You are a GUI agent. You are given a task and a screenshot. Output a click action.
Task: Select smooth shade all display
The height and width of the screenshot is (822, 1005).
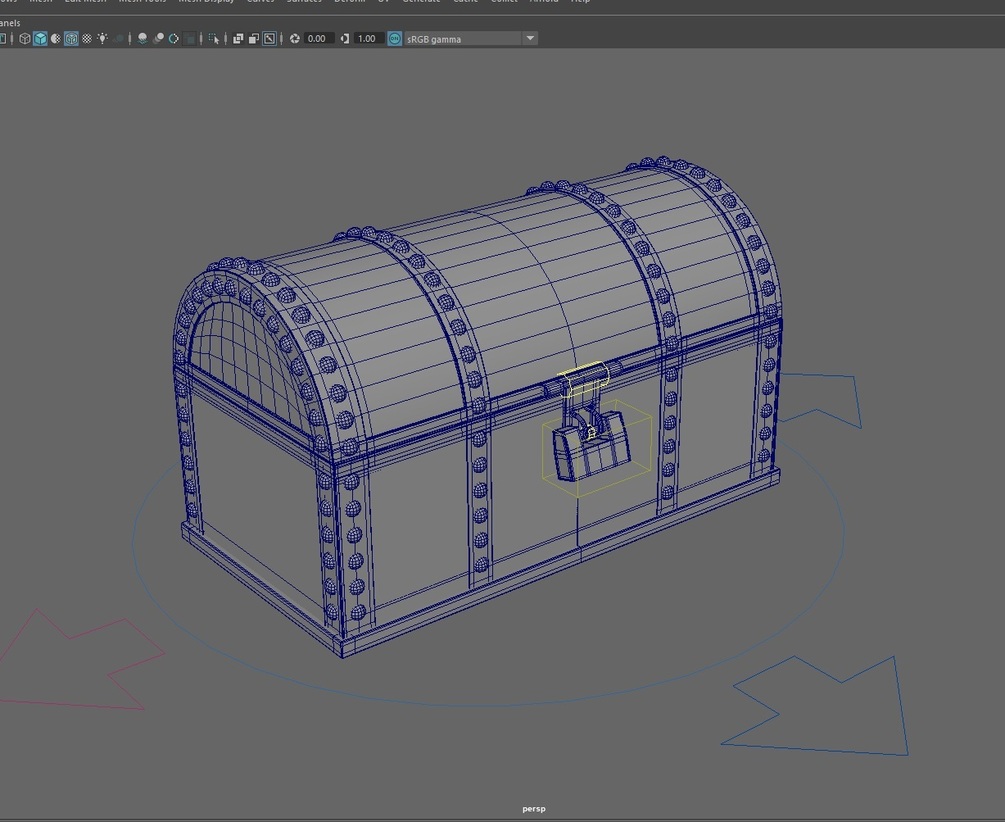tap(40, 38)
